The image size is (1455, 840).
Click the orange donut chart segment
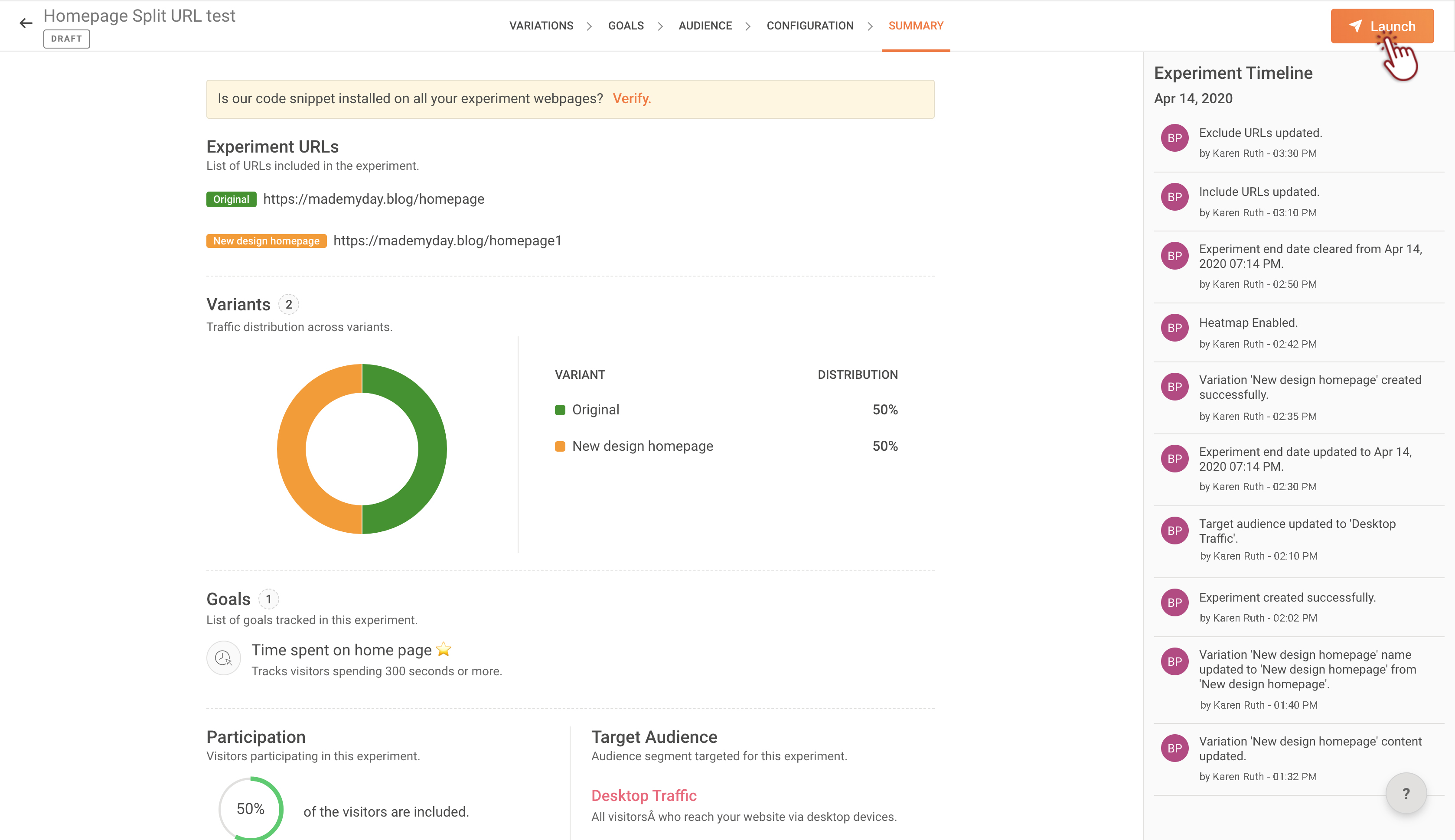point(291,450)
